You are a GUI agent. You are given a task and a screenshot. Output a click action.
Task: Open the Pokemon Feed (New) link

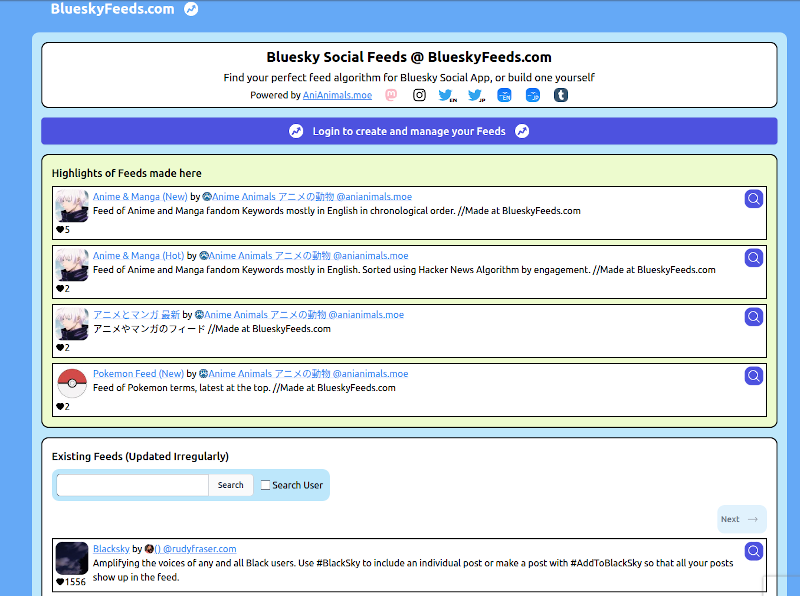(138, 374)
